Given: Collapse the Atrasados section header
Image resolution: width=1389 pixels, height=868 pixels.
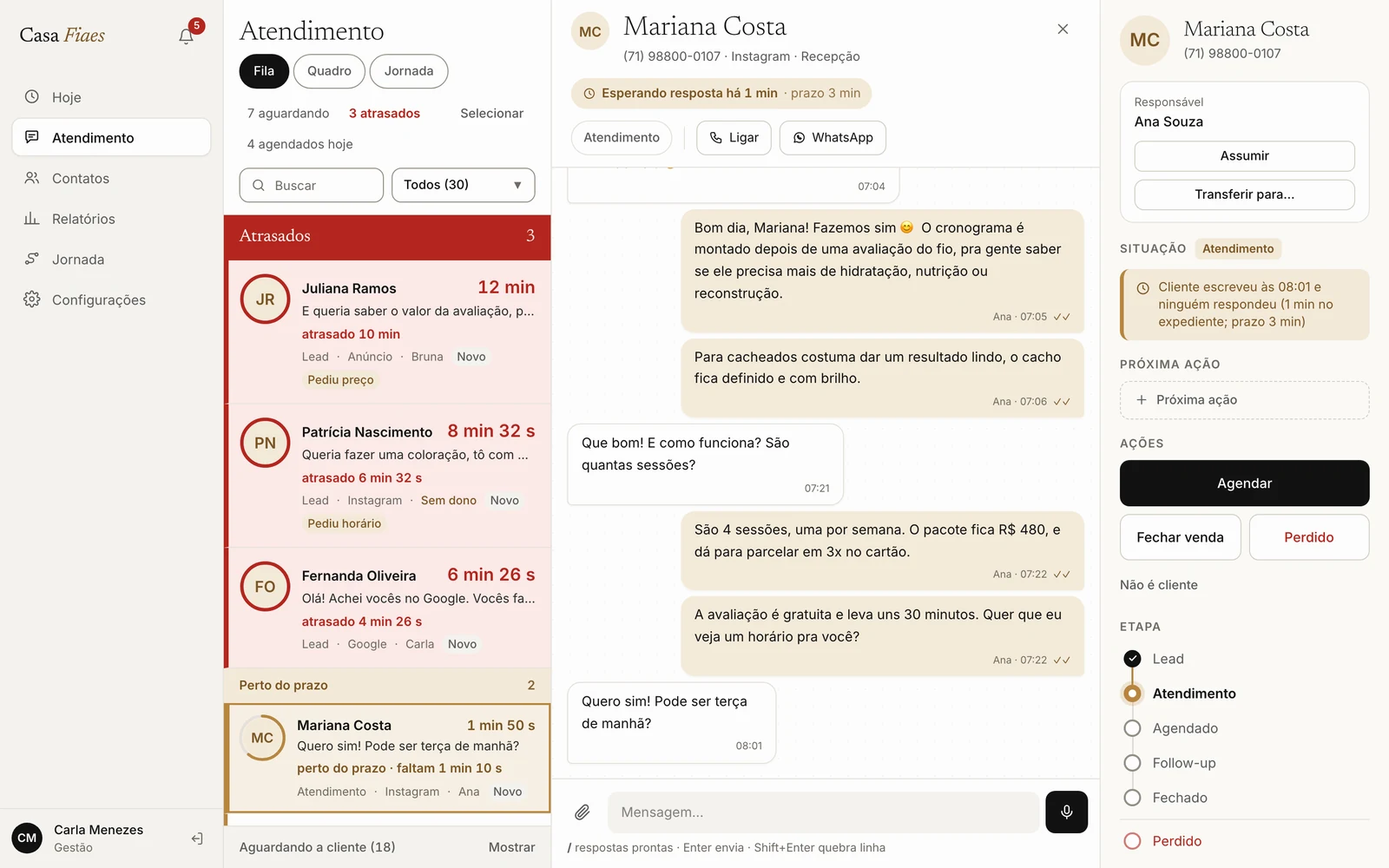Looking at the screenshot, I should tap(387, 236).
